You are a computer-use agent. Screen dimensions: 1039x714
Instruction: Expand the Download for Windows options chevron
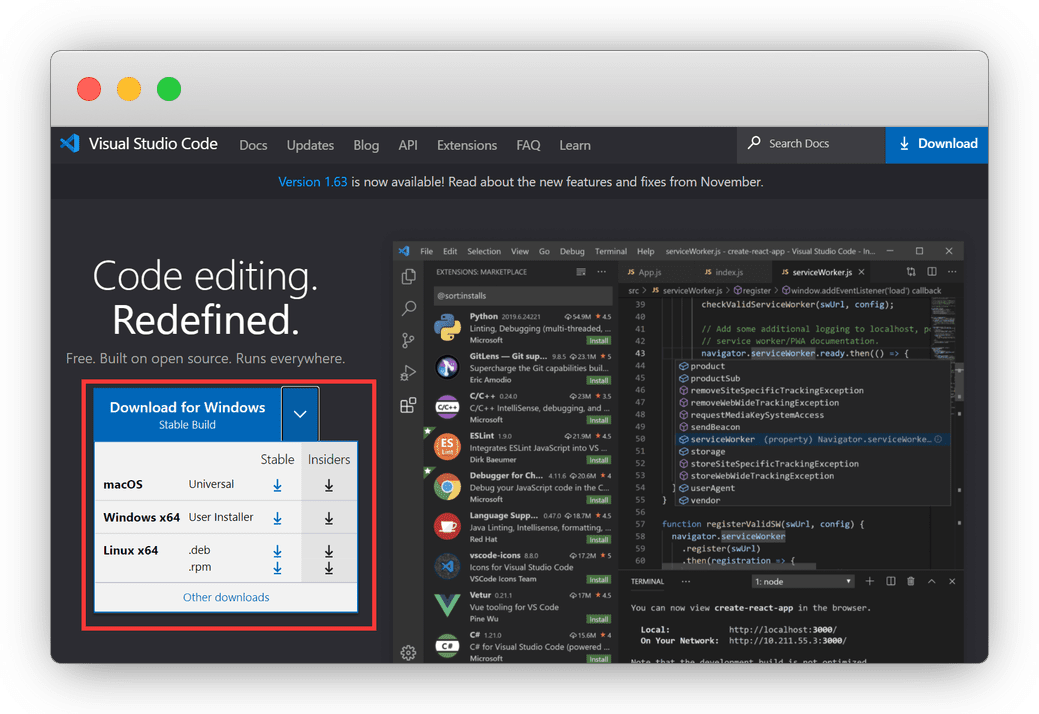coord(300,414)
